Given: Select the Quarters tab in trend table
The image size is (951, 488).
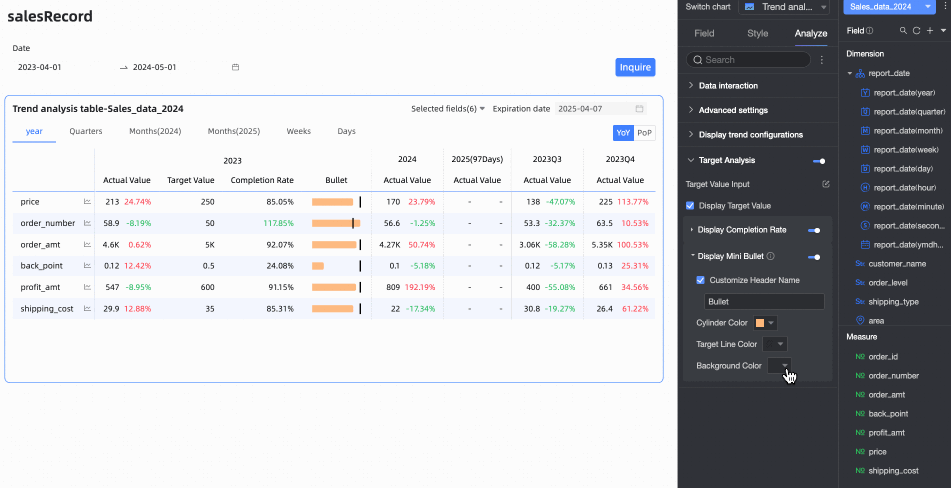Looking at the screenshot, I should tap(86, 131).
